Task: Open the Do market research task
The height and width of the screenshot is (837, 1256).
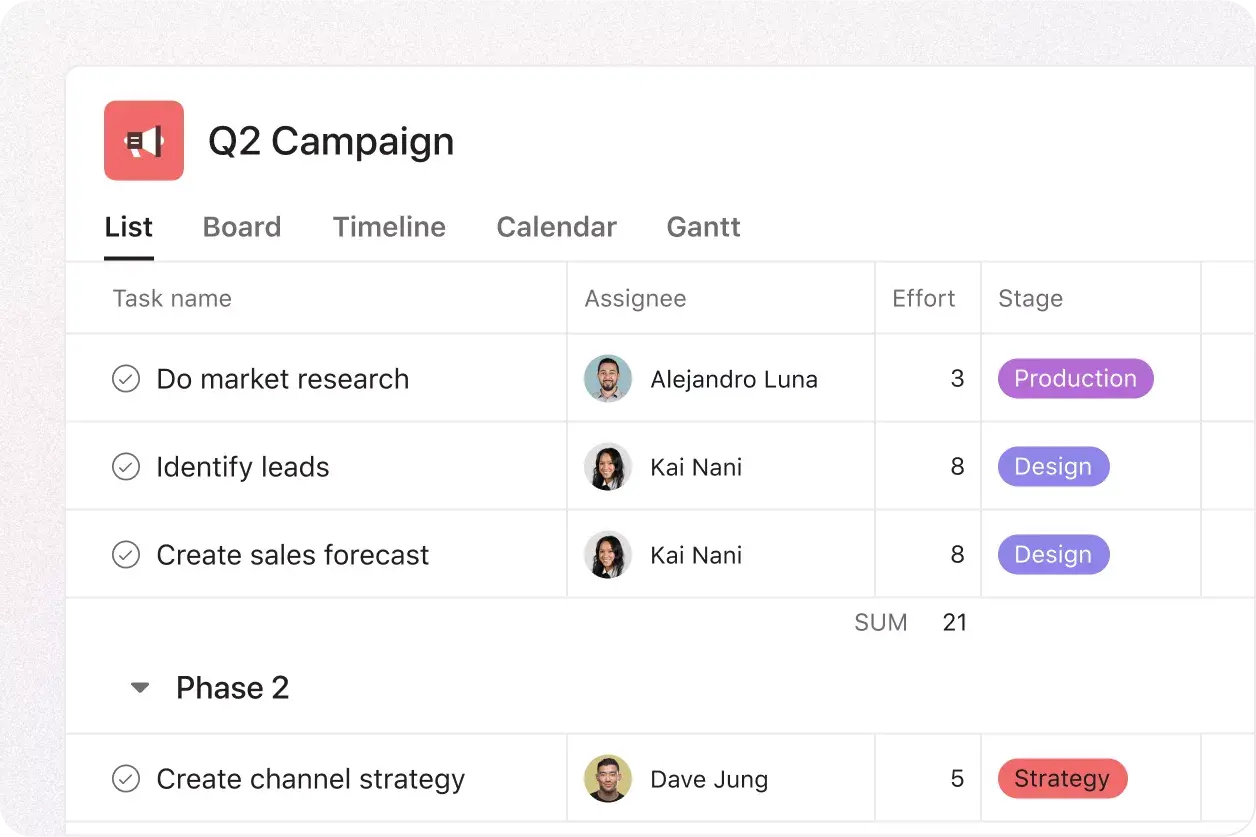Action: coord(282,378)
